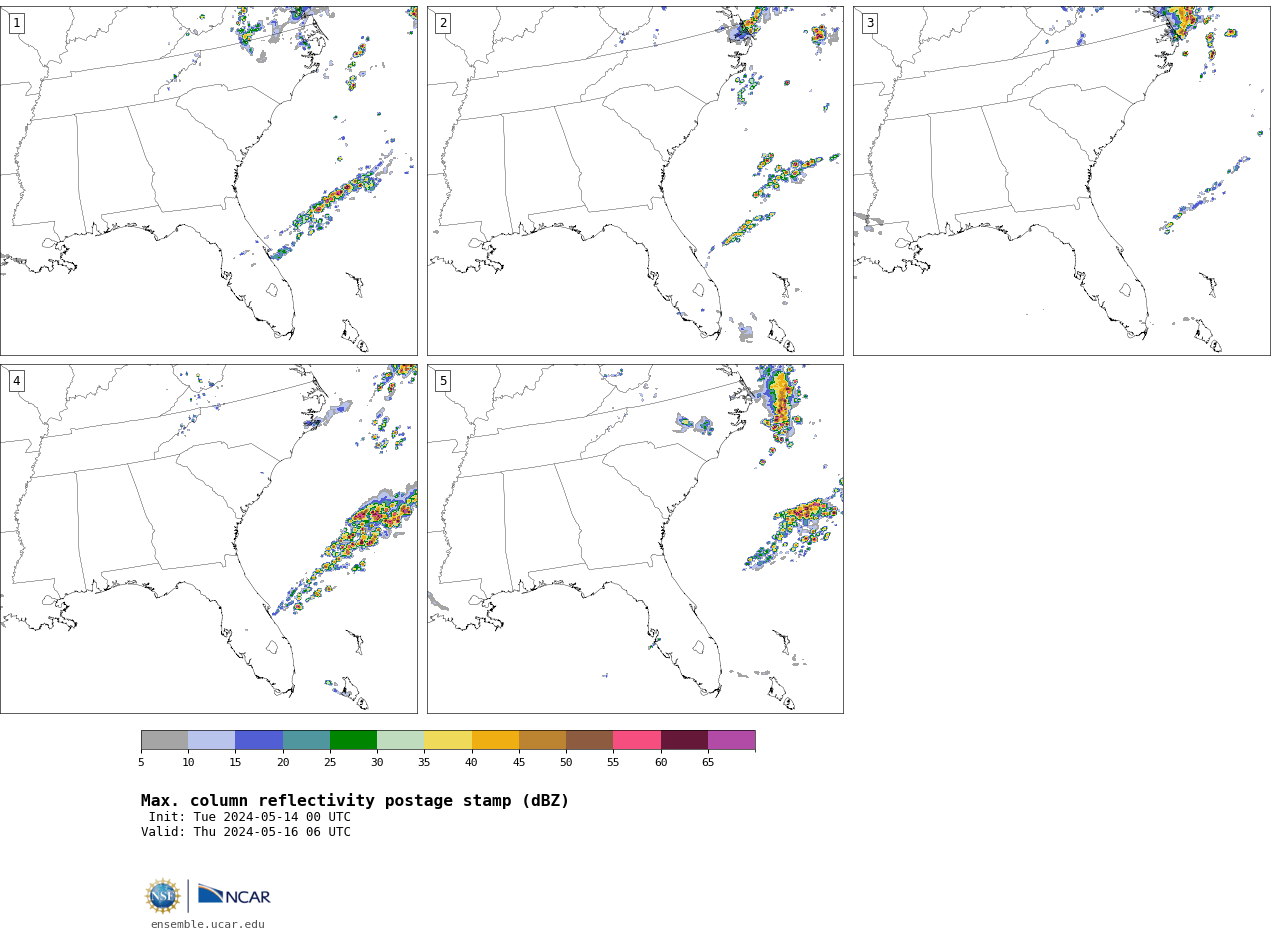The image size is (1280, 936).
Task: Click the colorbar tick label 50
Action: [x=566, y=762]
